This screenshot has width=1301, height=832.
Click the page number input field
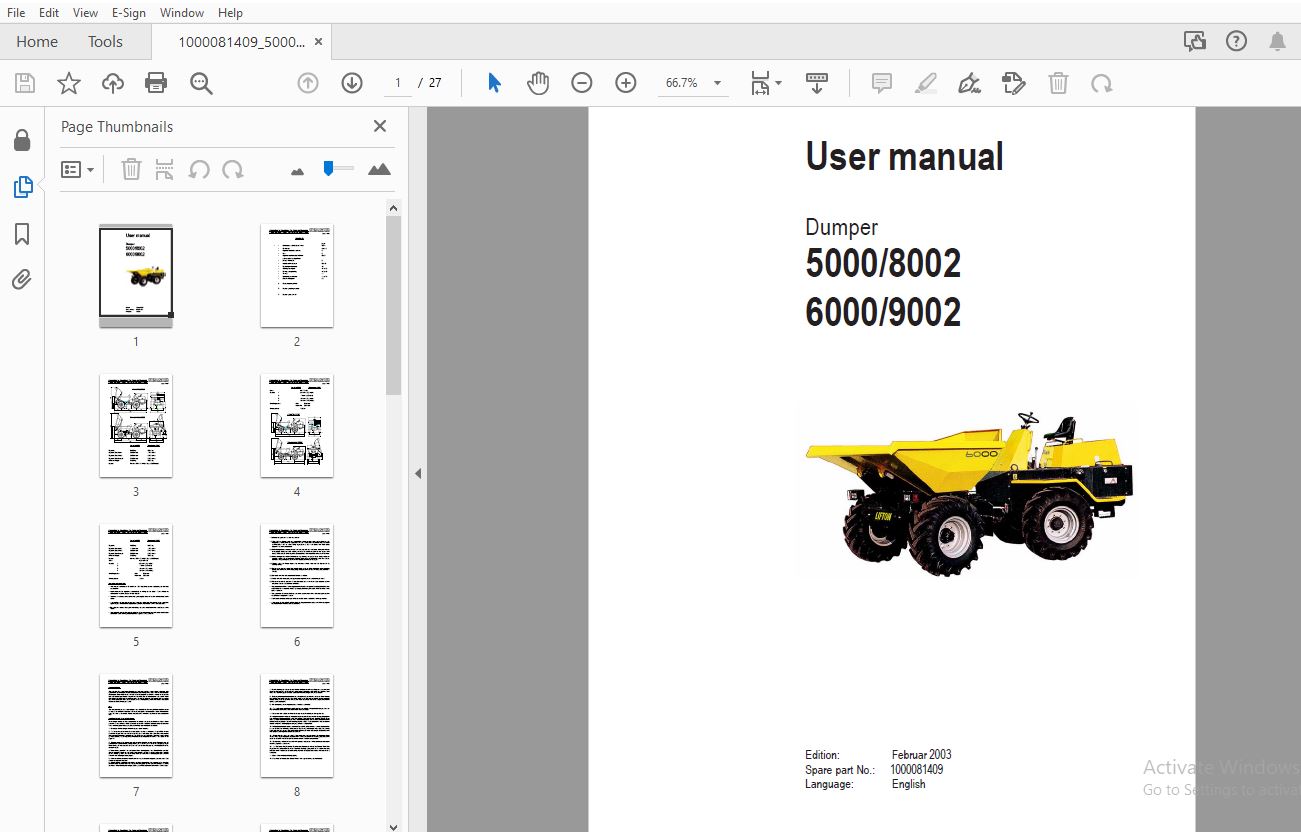click(399, 83)
